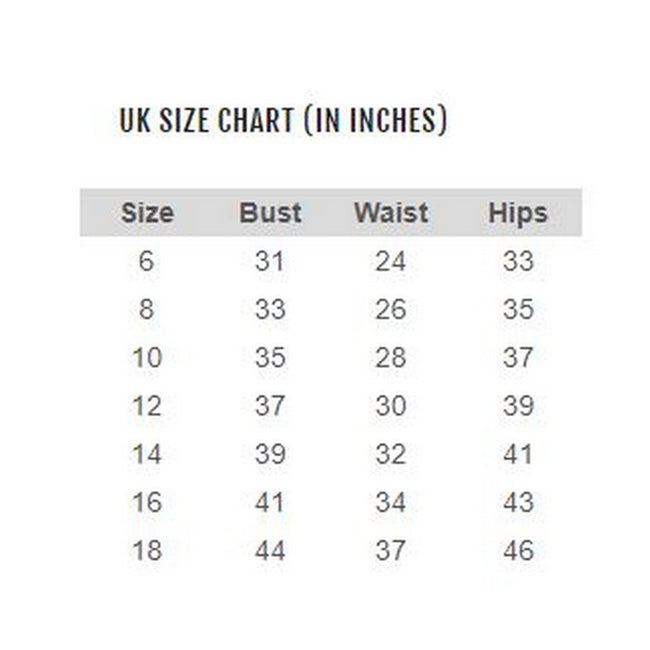The image size is (650, 650).
Task: Select size 14 in the Size column
Action: tap(147, 454)
